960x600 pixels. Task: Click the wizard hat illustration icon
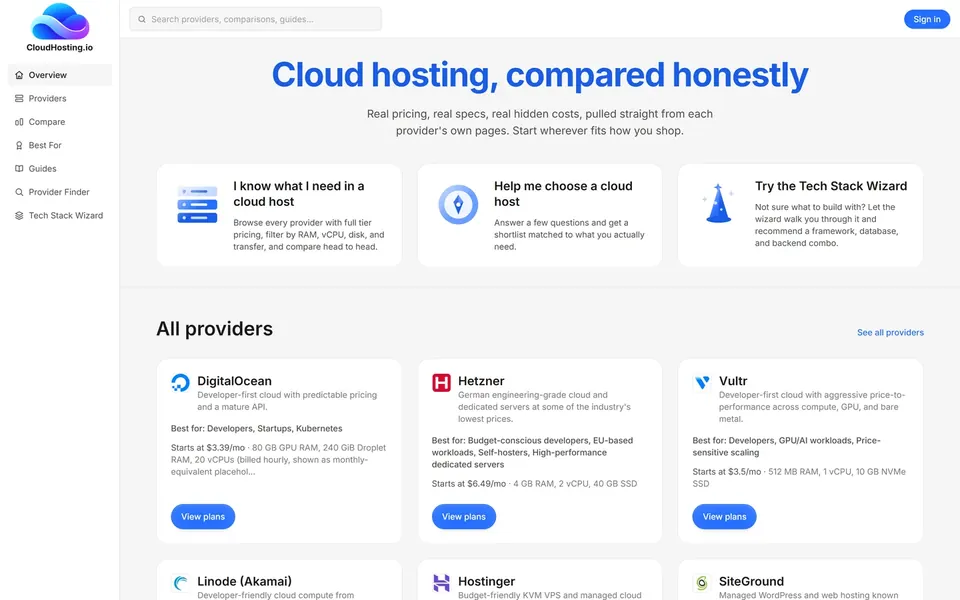pos(718,203)
